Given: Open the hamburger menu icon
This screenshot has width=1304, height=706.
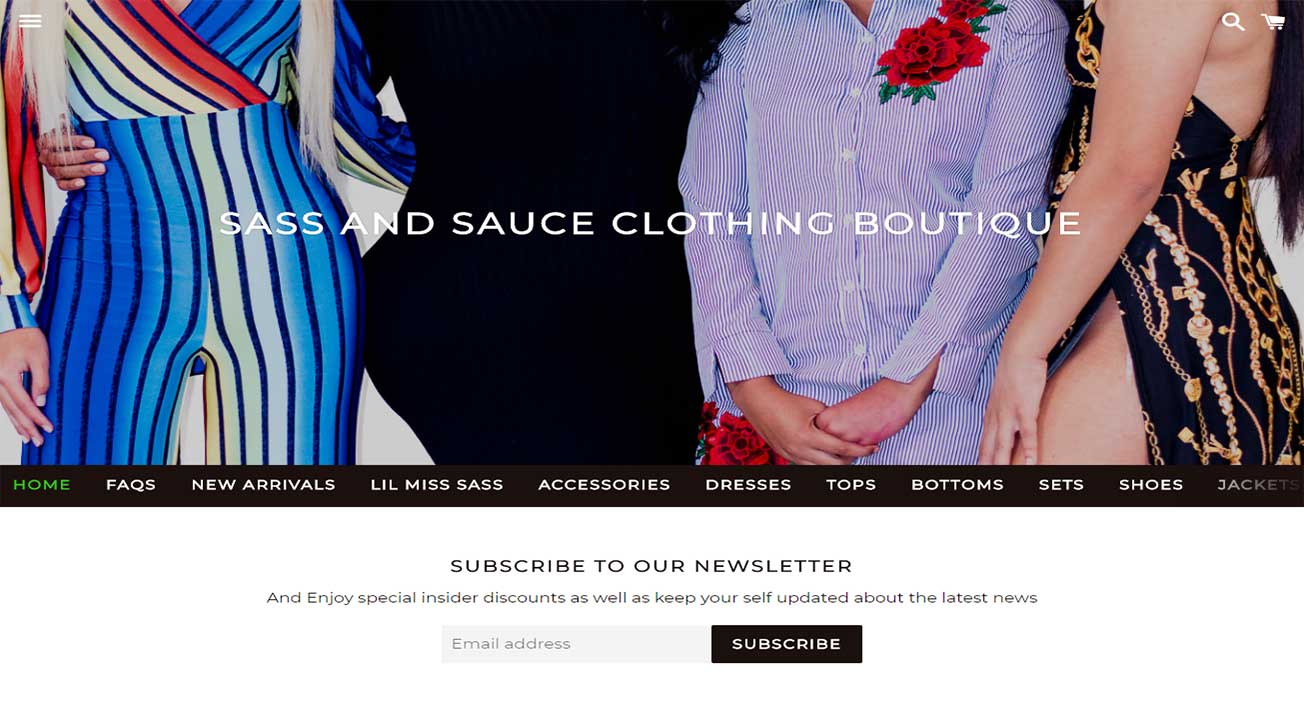Looking at the screenshot, I should (x=30, y=21).
